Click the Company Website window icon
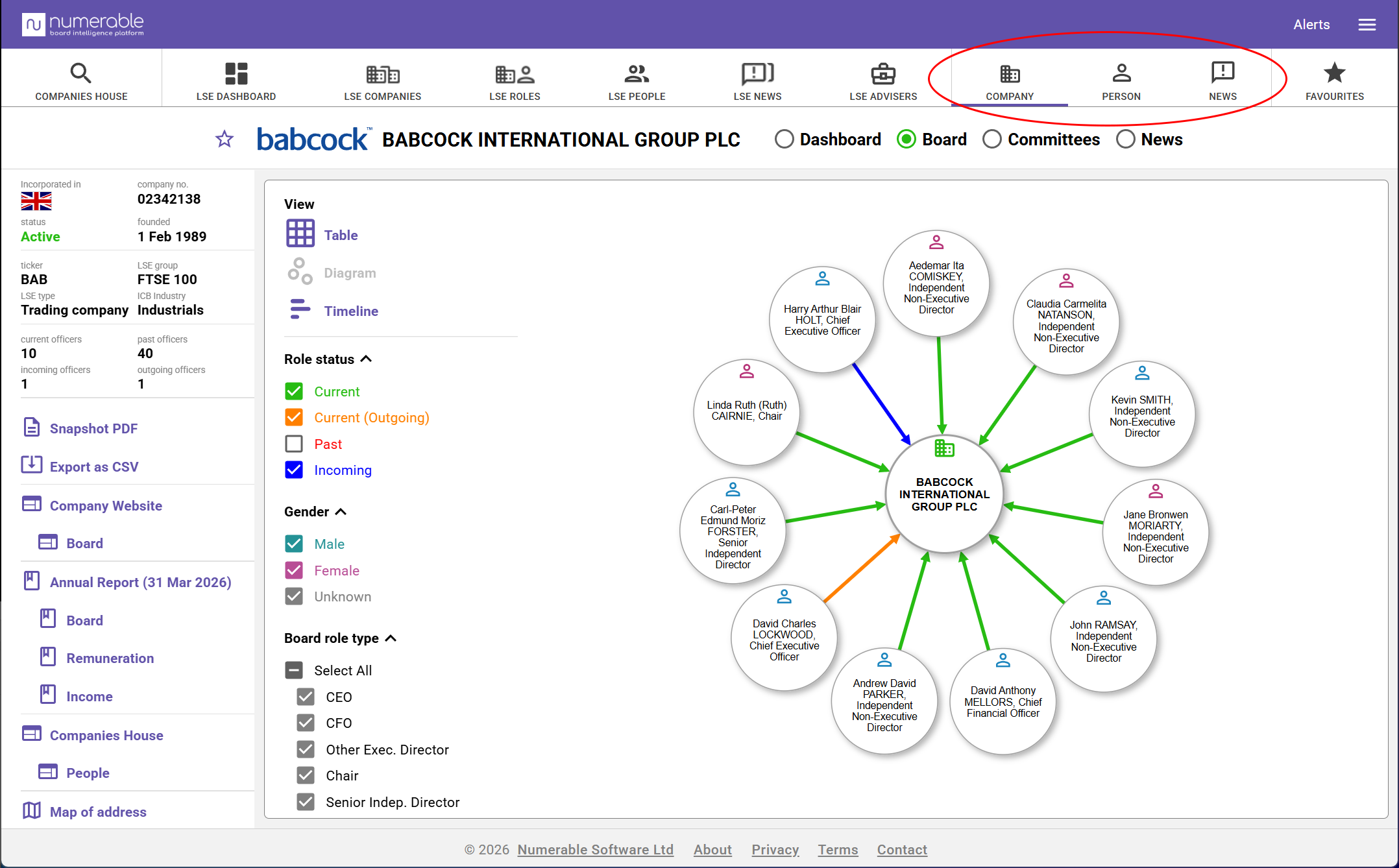1399x868 pixels. [32, 504]
